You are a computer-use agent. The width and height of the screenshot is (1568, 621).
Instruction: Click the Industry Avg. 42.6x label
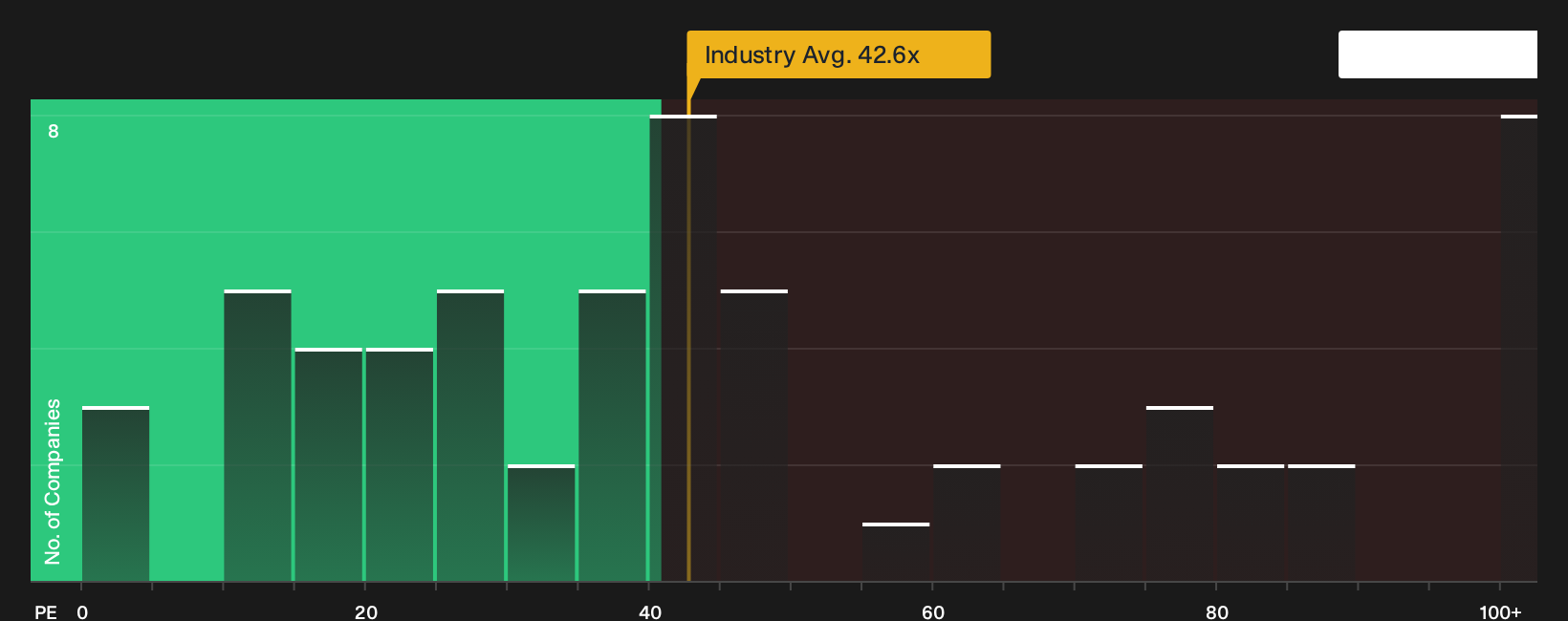[838, 54]
